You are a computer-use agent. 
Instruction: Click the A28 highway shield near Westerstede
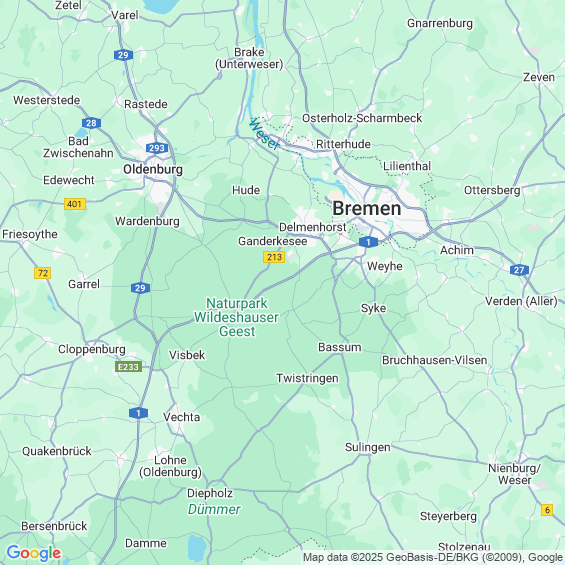pyautogui.click(x=91, y=123)
